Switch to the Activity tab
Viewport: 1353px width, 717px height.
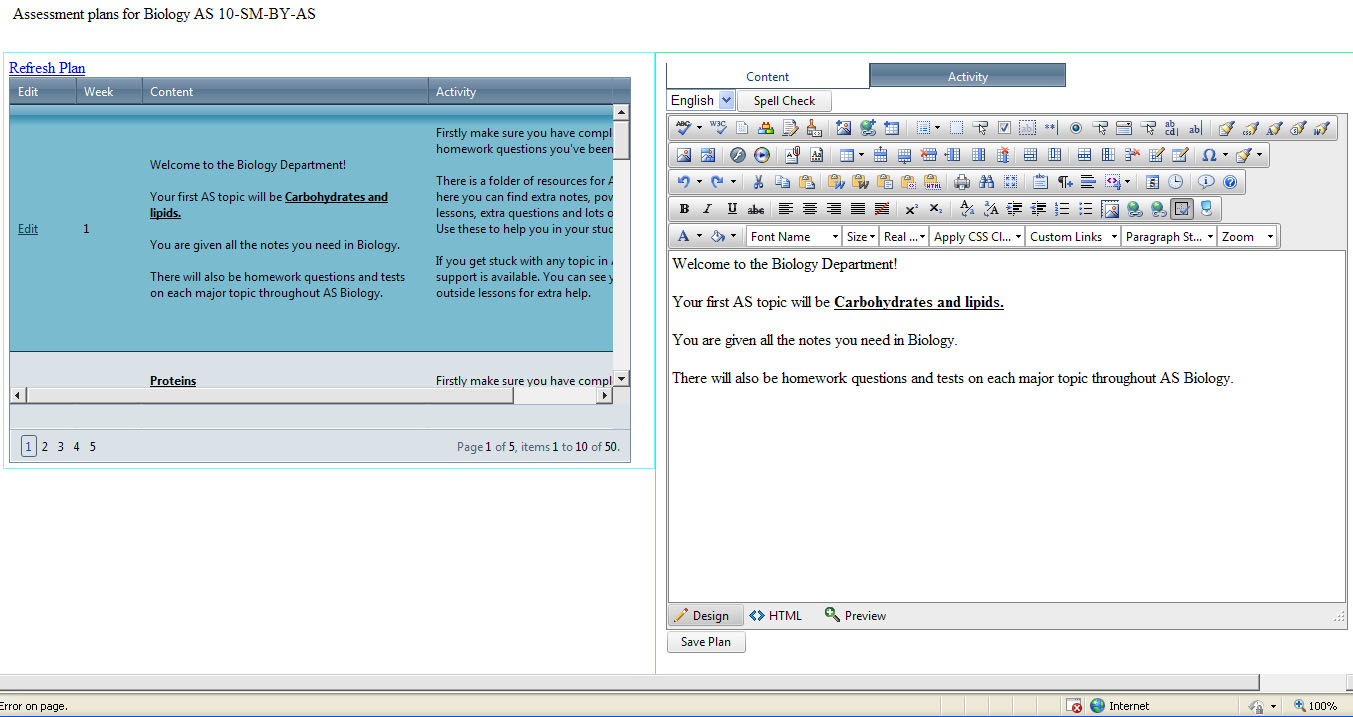click(967, 76)
